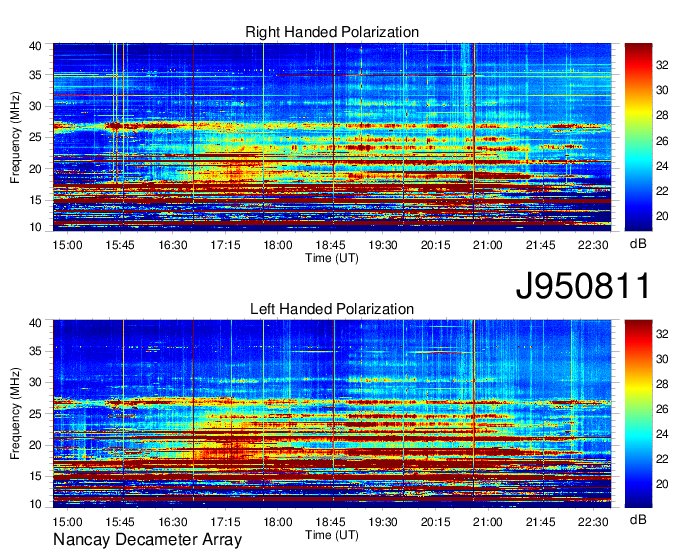The height and width of the screenshot is (552, 680).
Task: Click the 15:45 tick on left-handed plot
Action: [x=120, y=522]
